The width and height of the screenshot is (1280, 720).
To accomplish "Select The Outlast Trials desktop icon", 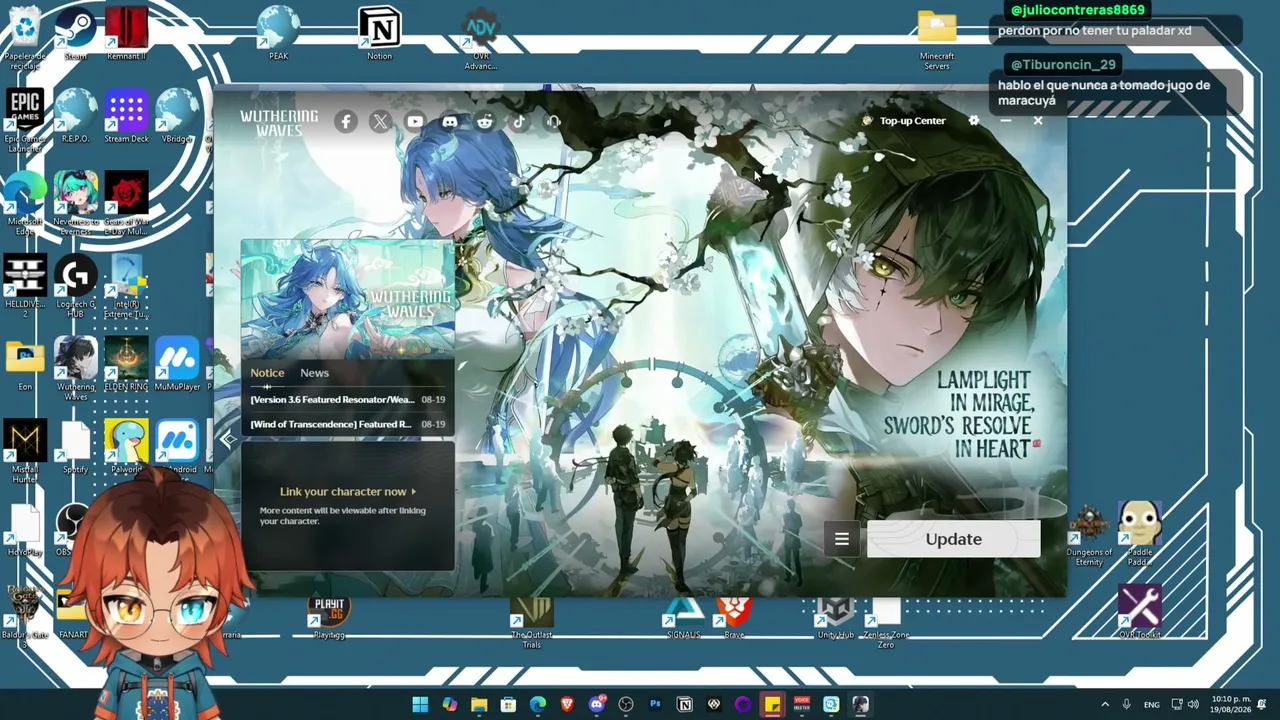I will (532, 622).
